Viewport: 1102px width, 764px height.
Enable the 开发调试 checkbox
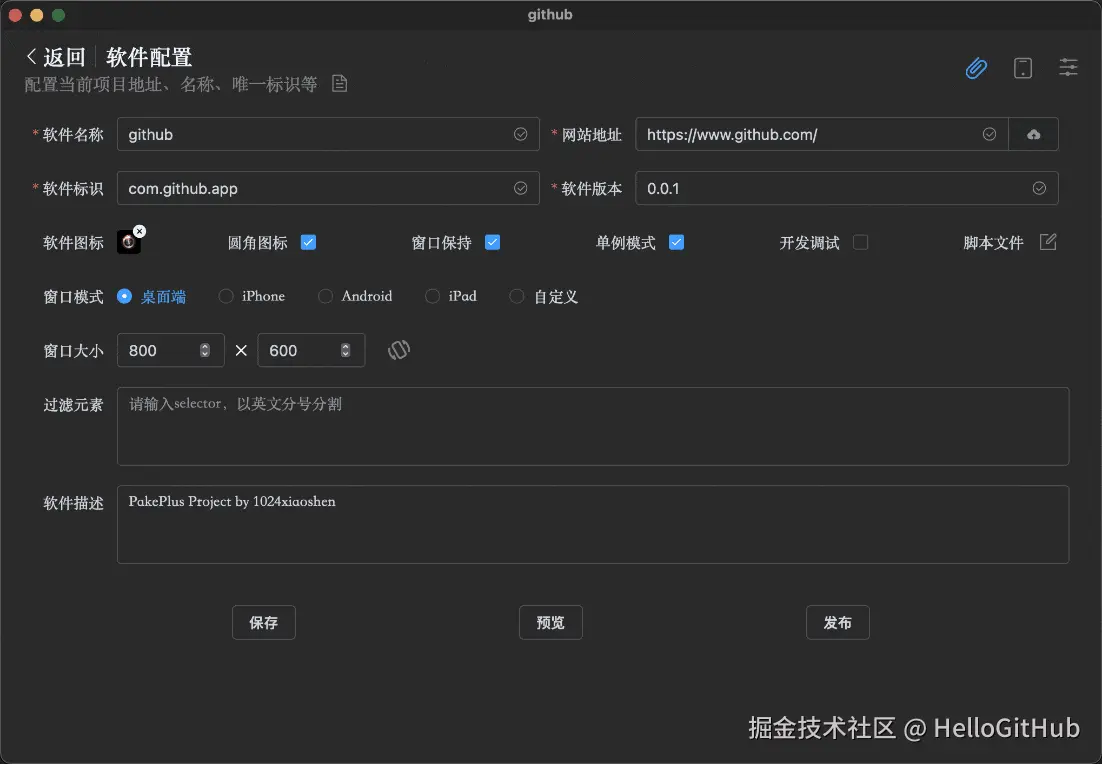[860, 242]
